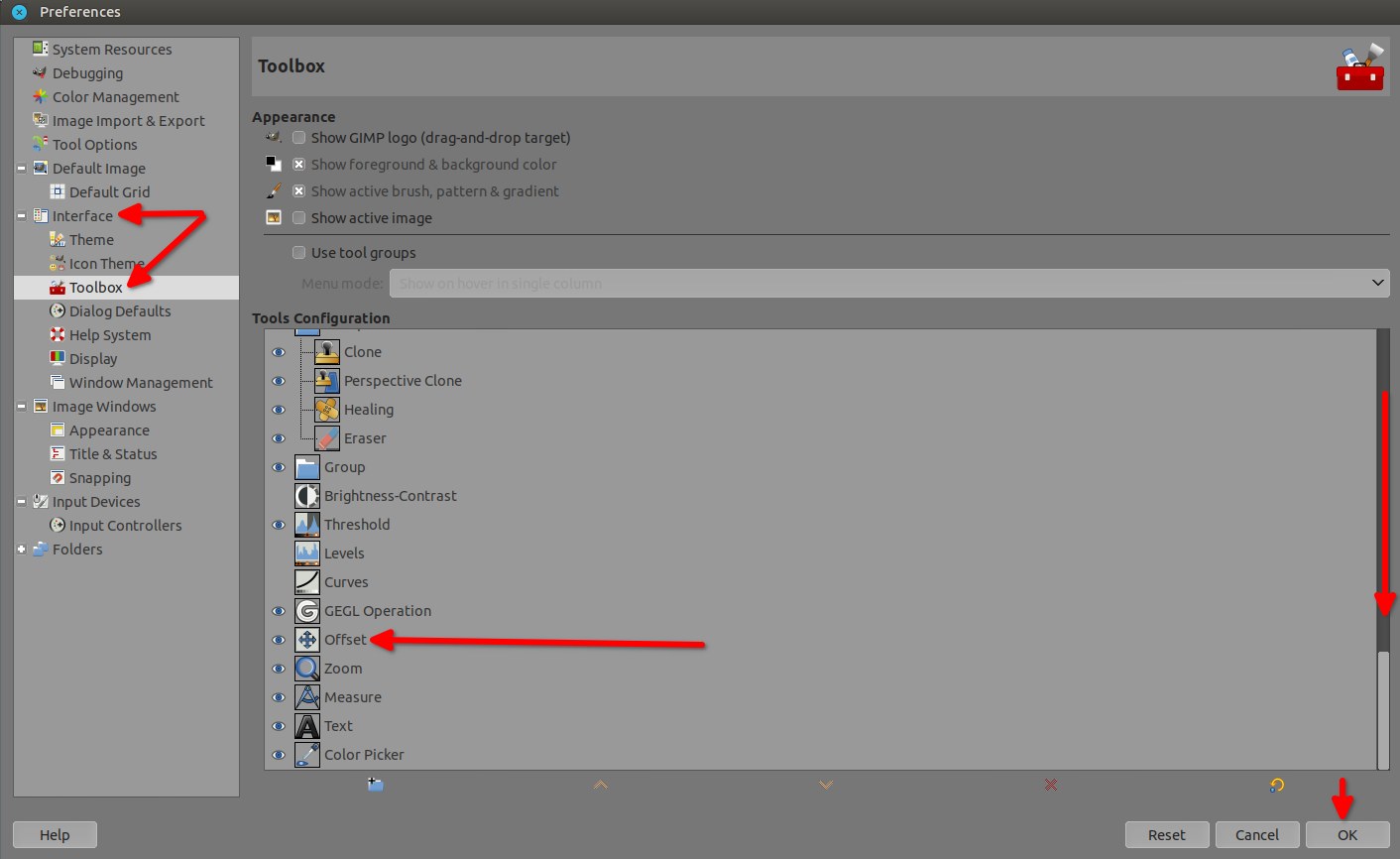1400x859 pixels.
Task: Select the Zoom tool icon
Action: click(307, 669)
